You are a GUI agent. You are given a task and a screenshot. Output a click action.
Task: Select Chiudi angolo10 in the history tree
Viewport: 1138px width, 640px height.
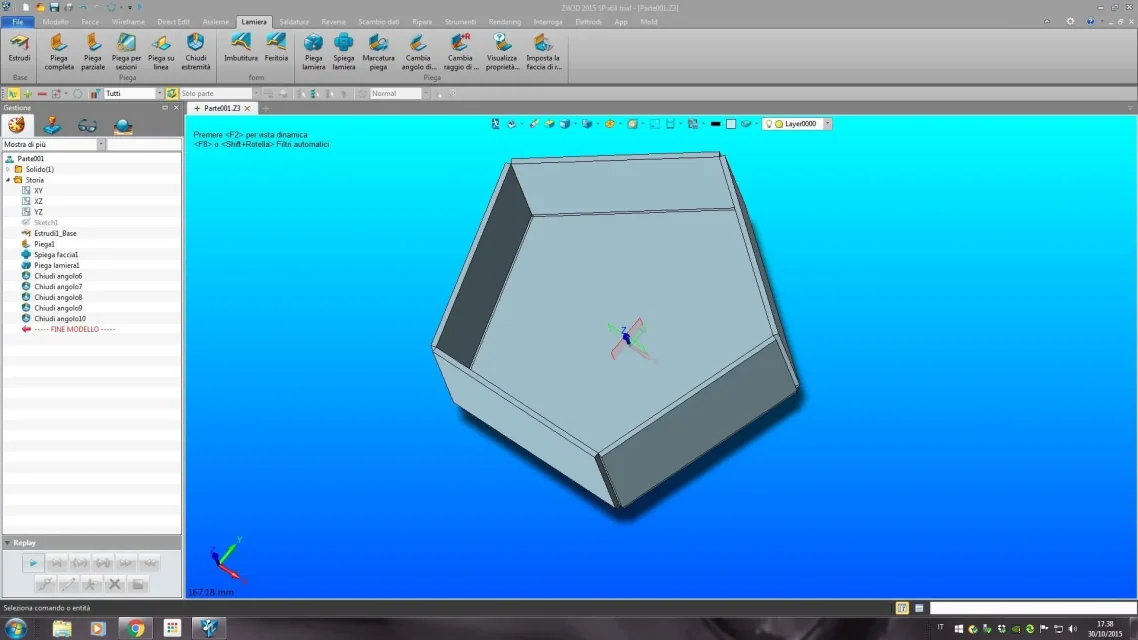pyautogui.click(x=60, y=319)
